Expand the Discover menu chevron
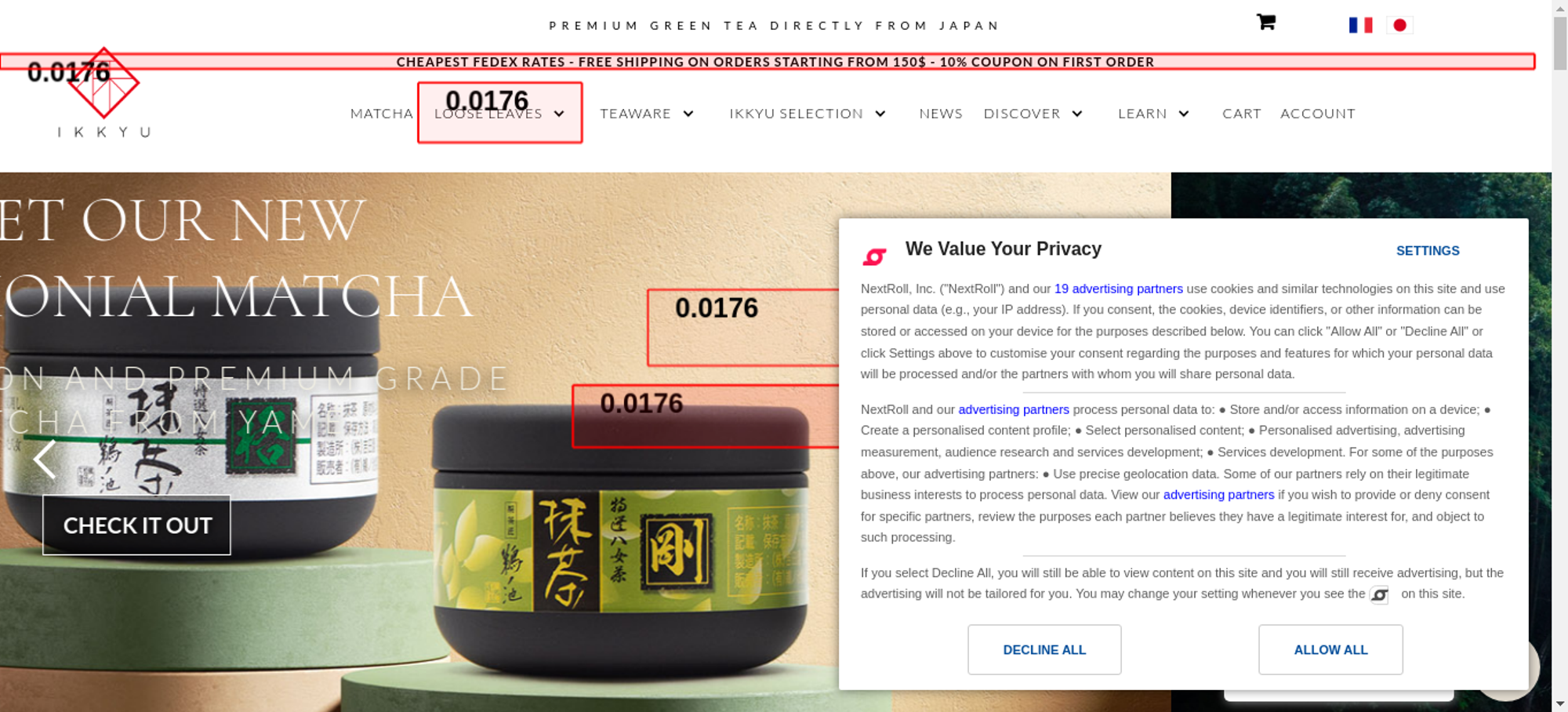The width and height of the screenshot is (1568, 712). point(1077,114)
